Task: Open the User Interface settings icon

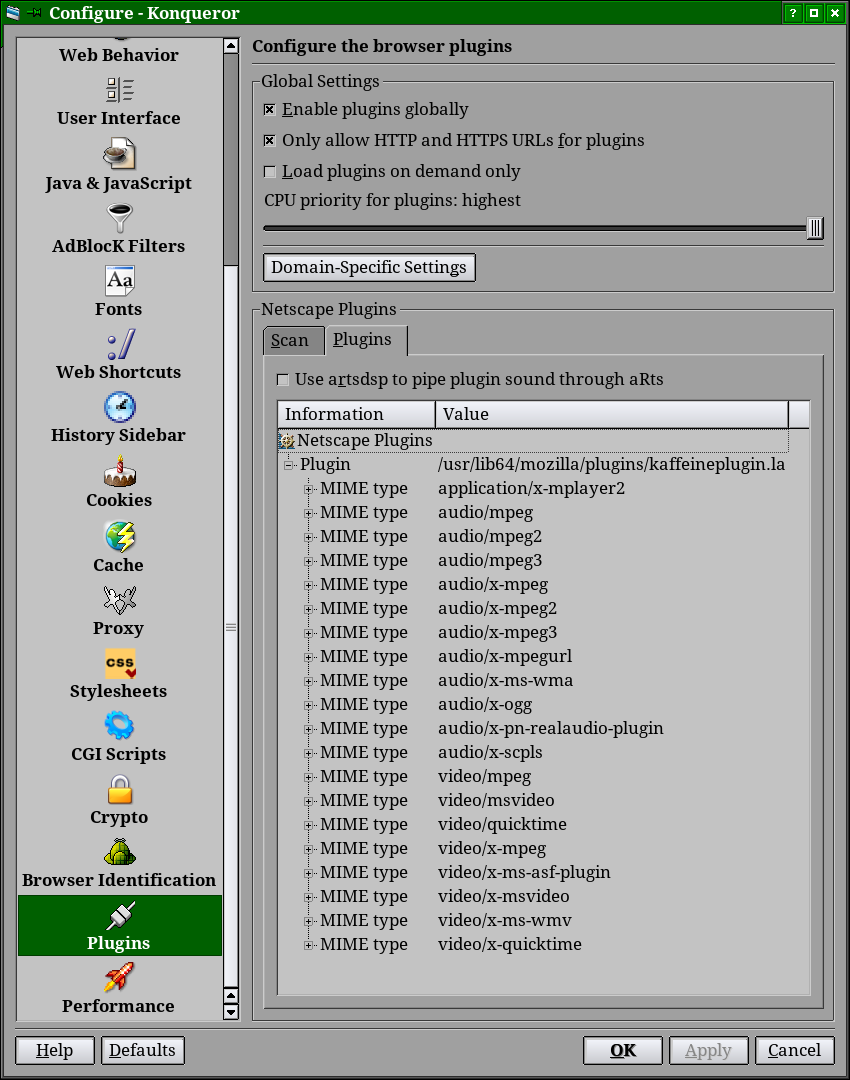Action: (119, 90)
